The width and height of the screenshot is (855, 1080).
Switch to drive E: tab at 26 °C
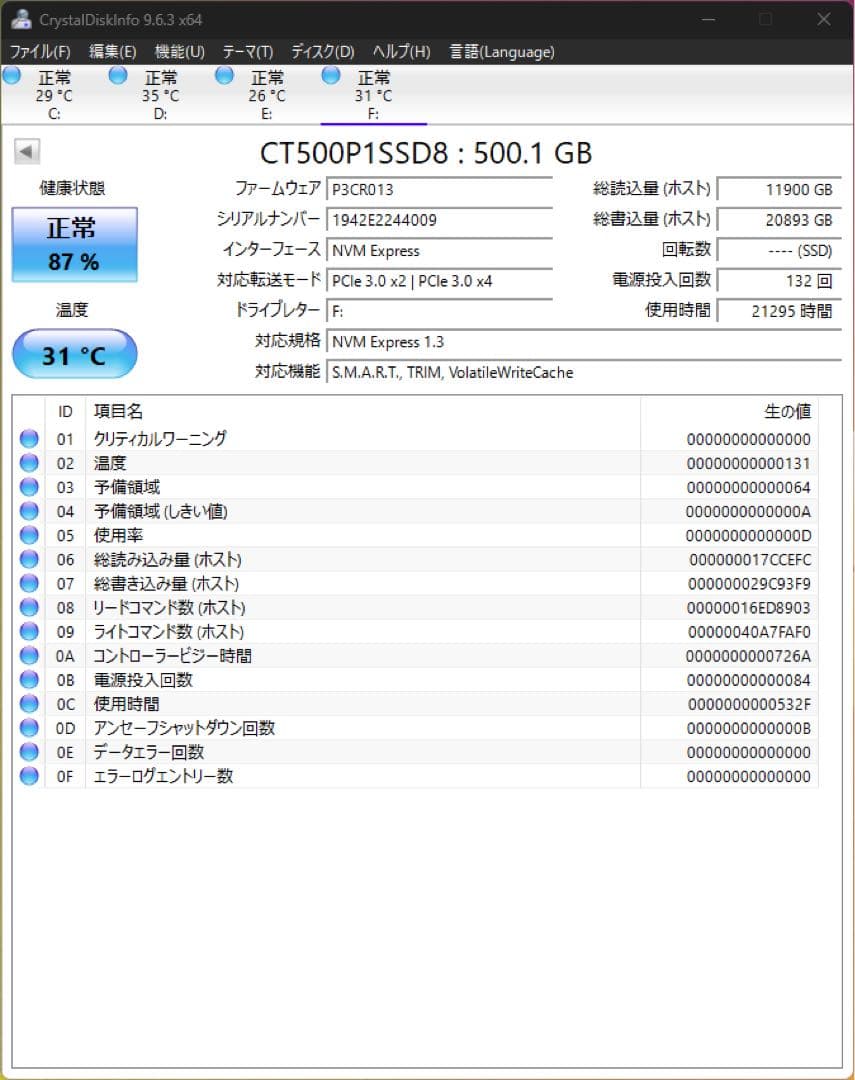267,94
